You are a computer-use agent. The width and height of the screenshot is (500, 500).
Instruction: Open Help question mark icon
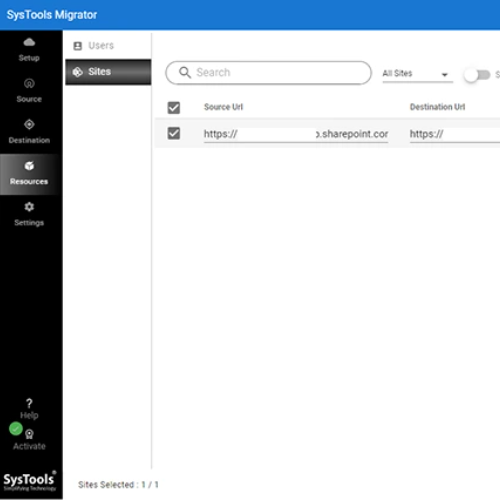(29, 403)
